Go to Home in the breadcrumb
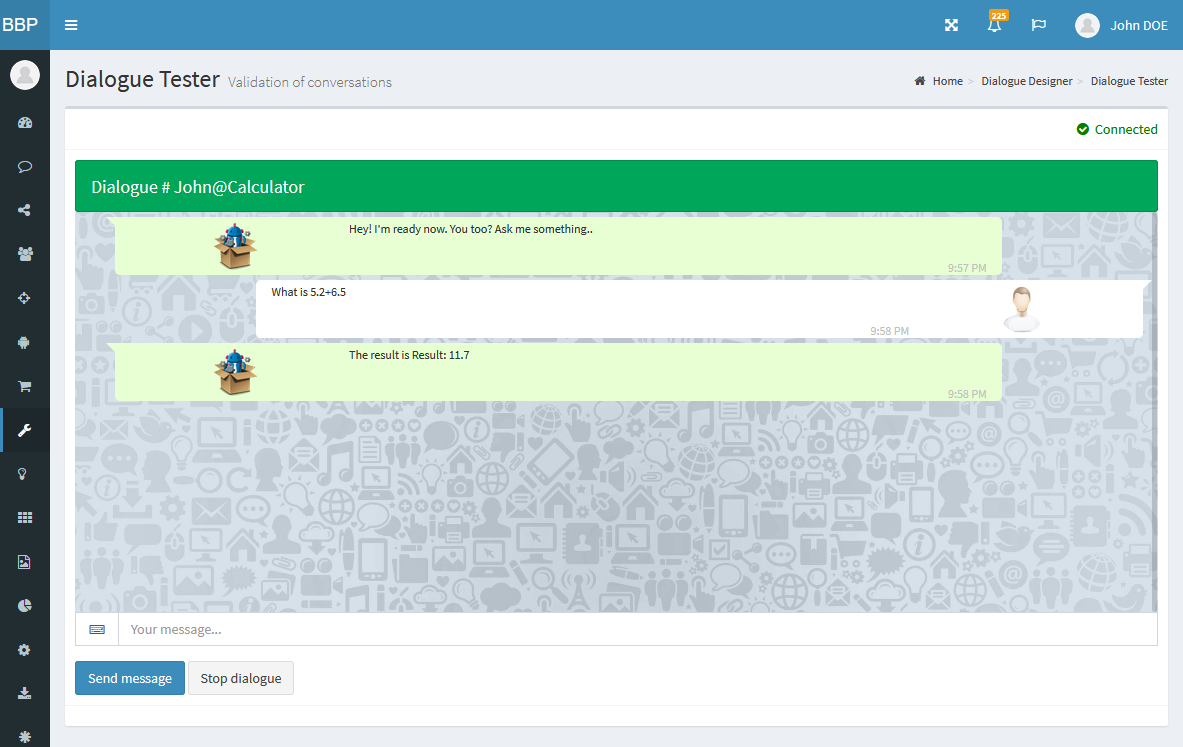Viewport: 1183px width, 747px height. [947, 81]
